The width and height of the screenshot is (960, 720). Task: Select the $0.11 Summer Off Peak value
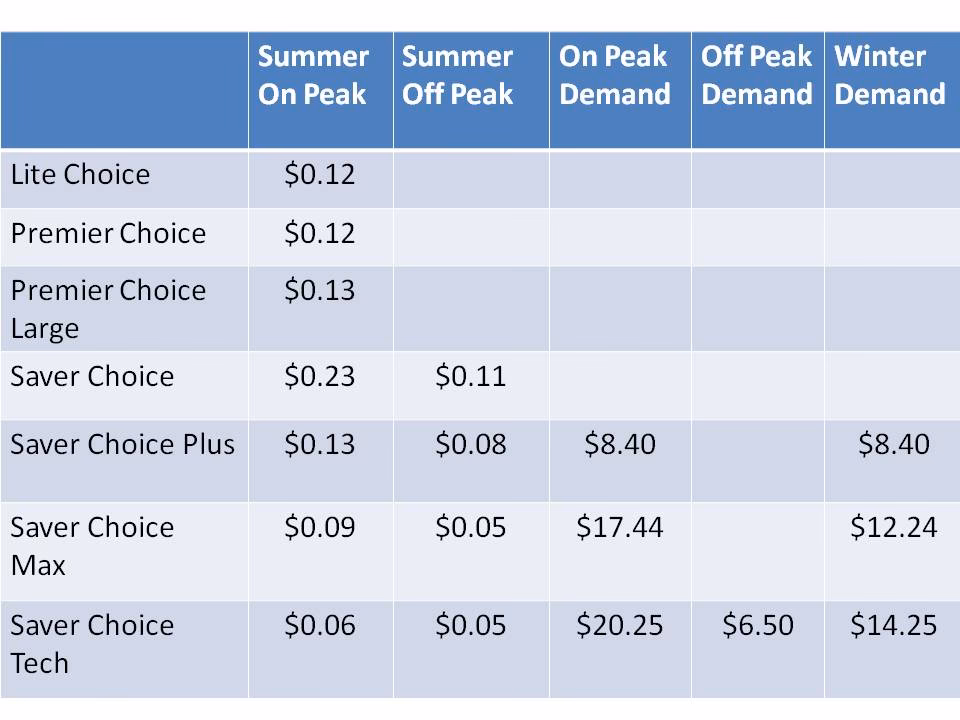(x=470, y=376)
